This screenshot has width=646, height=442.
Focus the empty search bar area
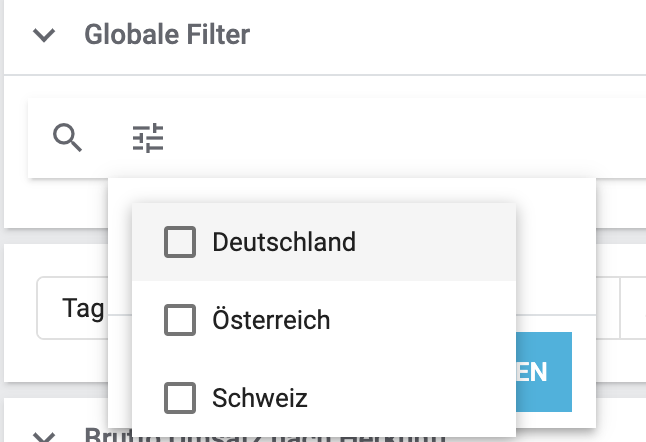400,137
